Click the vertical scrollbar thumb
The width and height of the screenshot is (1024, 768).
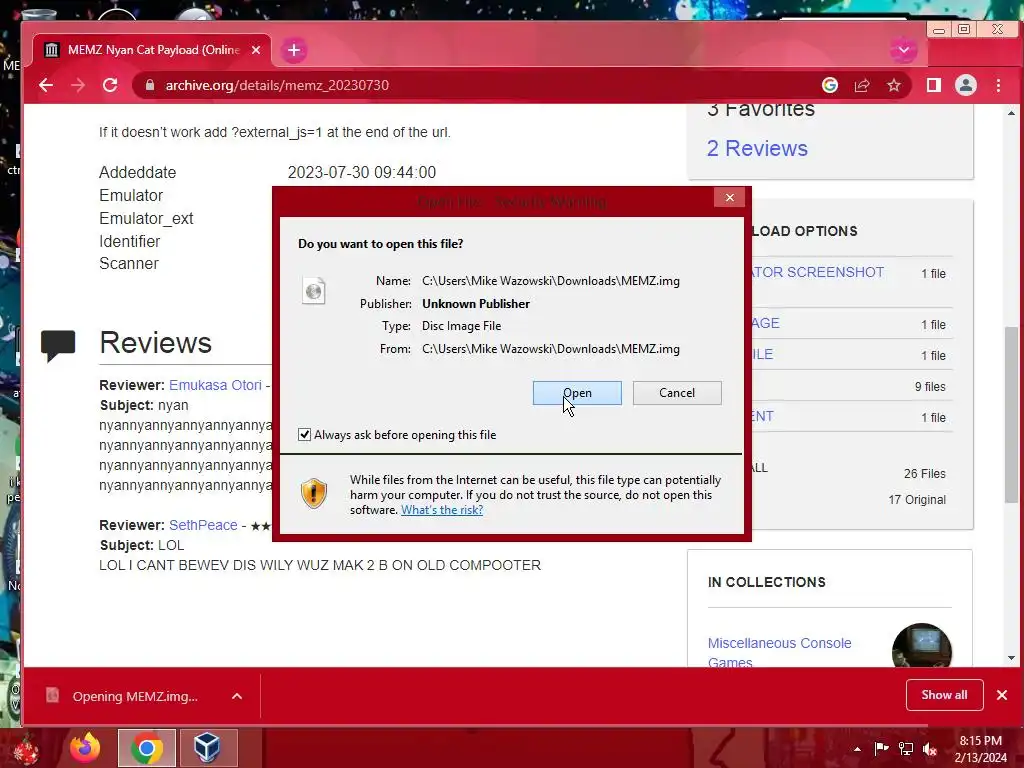(x=1011, y=415)
